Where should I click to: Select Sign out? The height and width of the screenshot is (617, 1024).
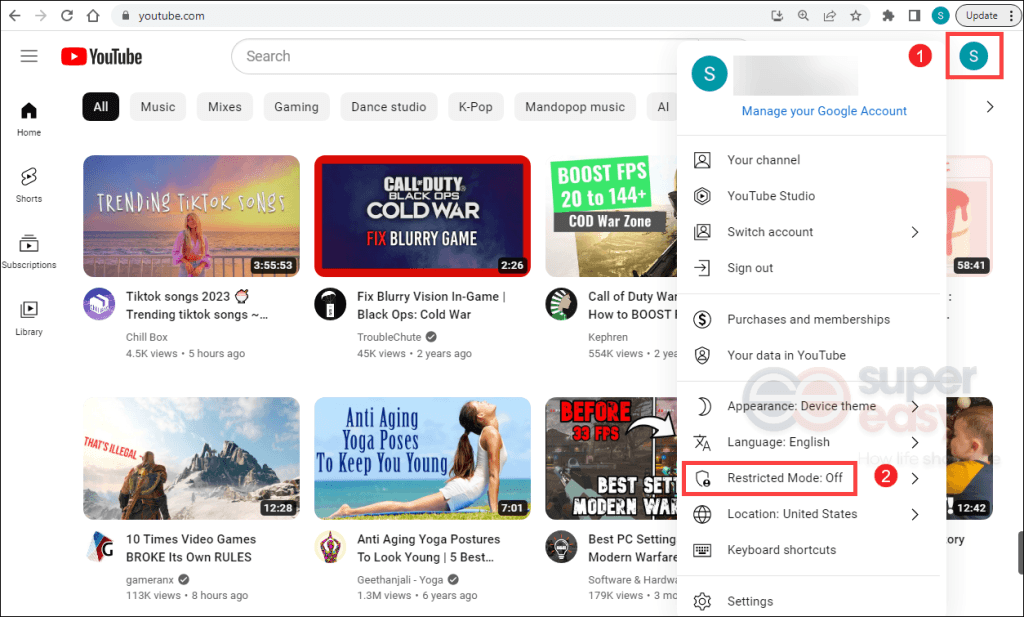click(x=811, y=268)
